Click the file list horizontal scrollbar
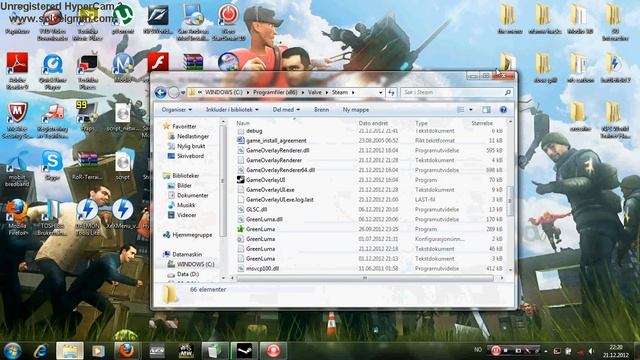The height and width of the screenshot is (360, 640). point(365,278)
